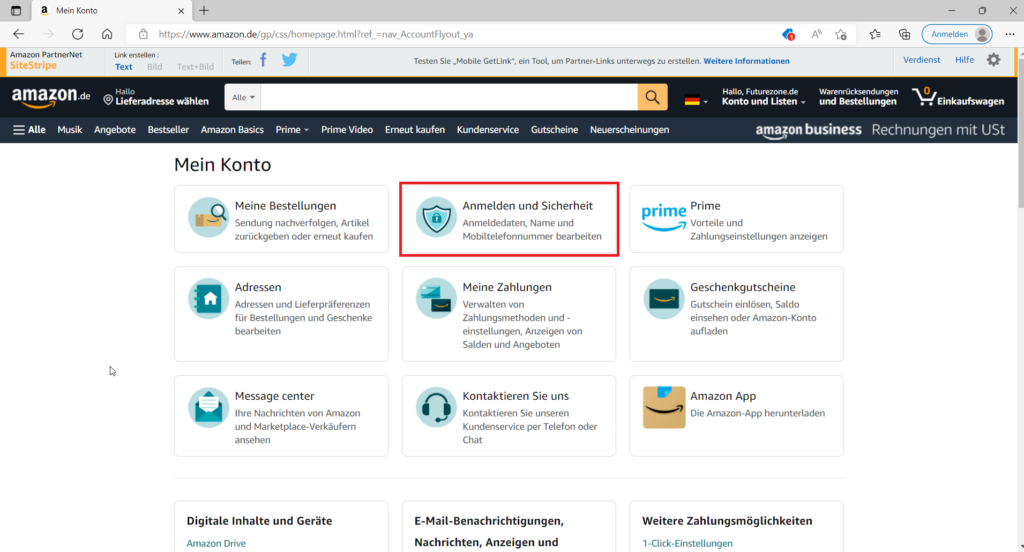The image size is (1024, 552).
Task: Share via Twitter icon in SiteStripe
Action: click(289, 60)
